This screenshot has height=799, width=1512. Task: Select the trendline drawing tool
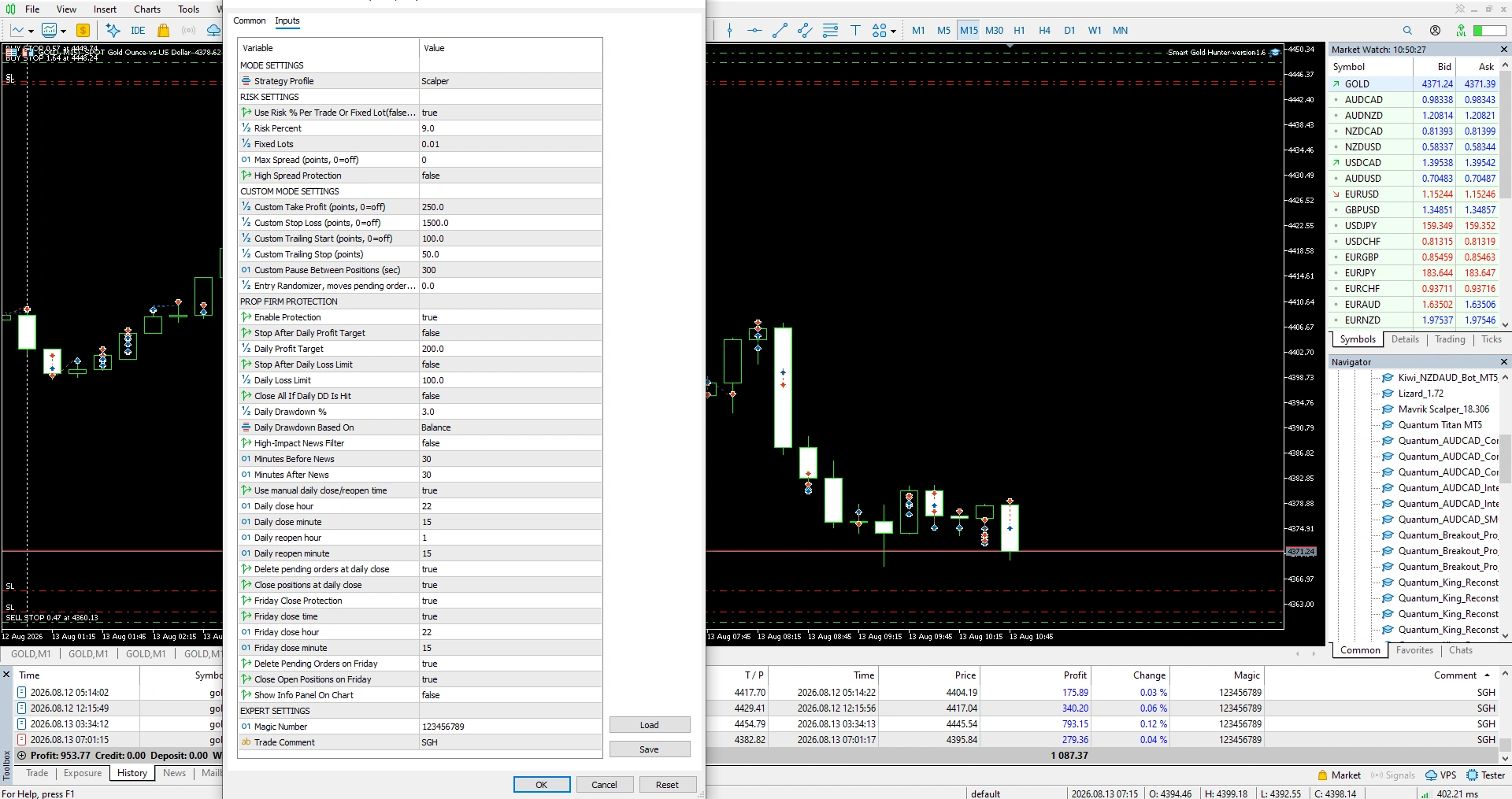click(780, 31)
